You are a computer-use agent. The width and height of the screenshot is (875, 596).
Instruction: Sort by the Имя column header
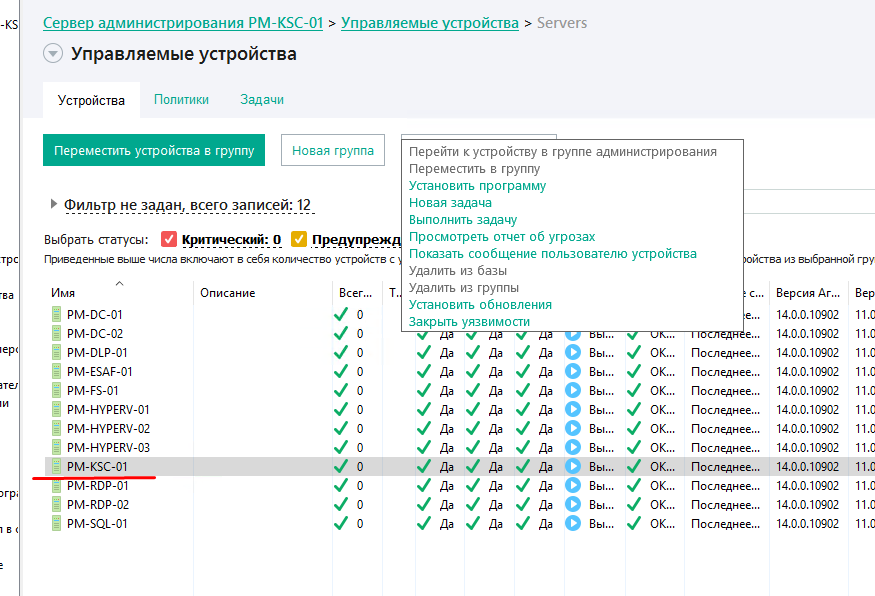(x=63, y=293)
